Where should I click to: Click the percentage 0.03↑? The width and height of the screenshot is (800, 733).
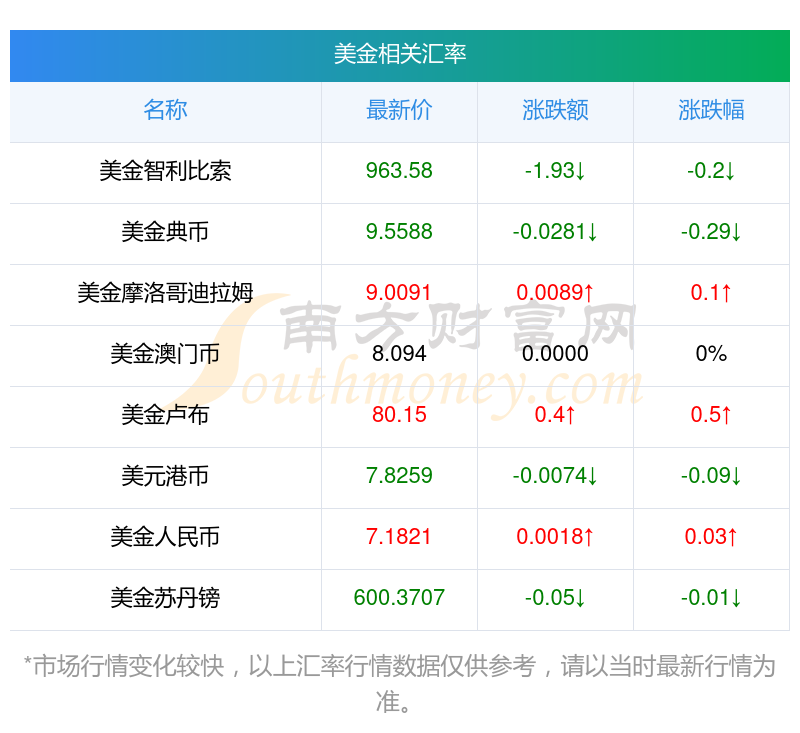[711, 537]
